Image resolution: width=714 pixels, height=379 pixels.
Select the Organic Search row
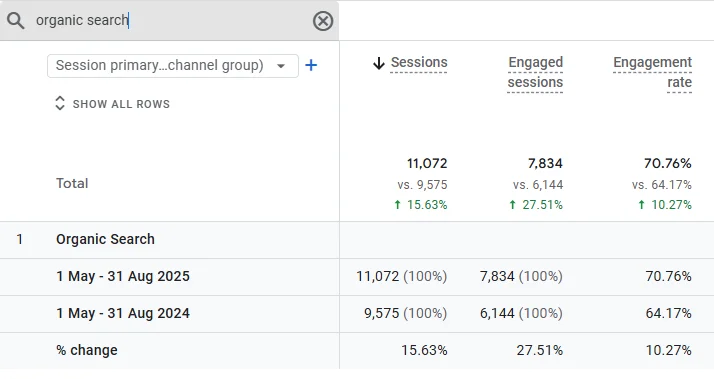click(x=357, y=240)
